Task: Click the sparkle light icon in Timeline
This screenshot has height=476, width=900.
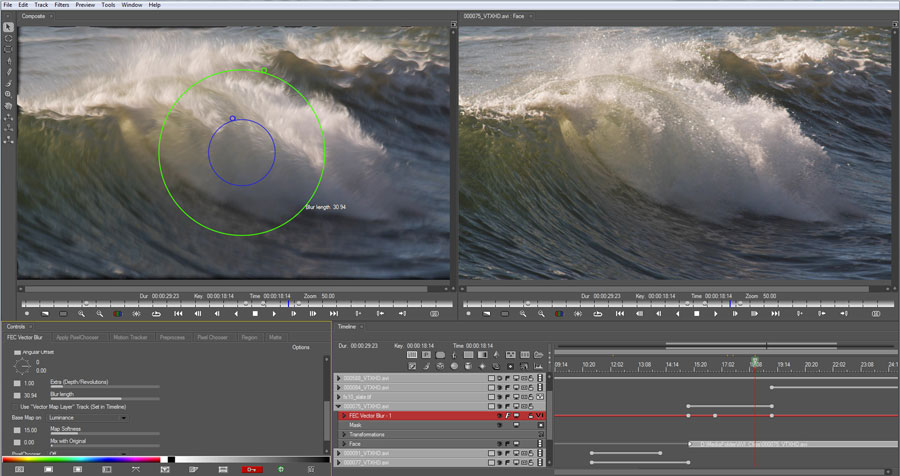Action: point(482,366)
